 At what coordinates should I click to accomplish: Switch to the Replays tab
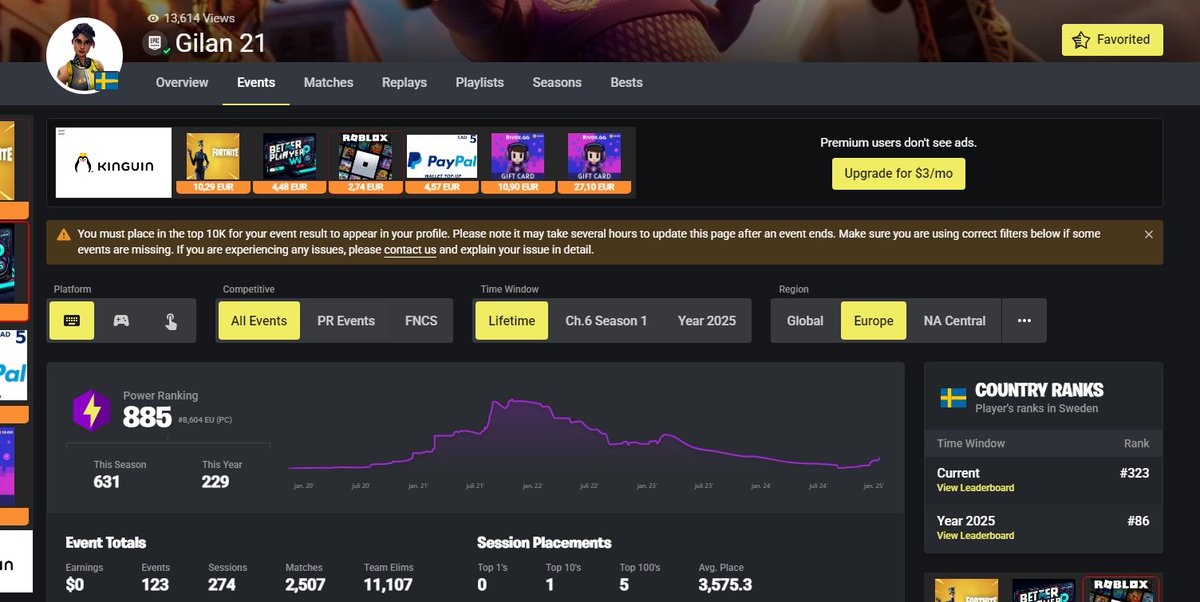[x=404, y=83]
